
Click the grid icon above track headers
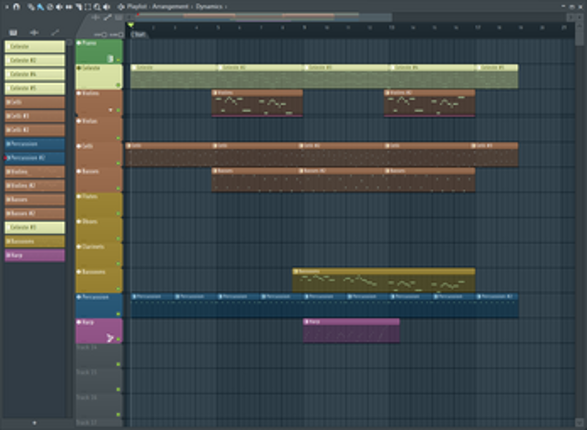click(119, 17)
